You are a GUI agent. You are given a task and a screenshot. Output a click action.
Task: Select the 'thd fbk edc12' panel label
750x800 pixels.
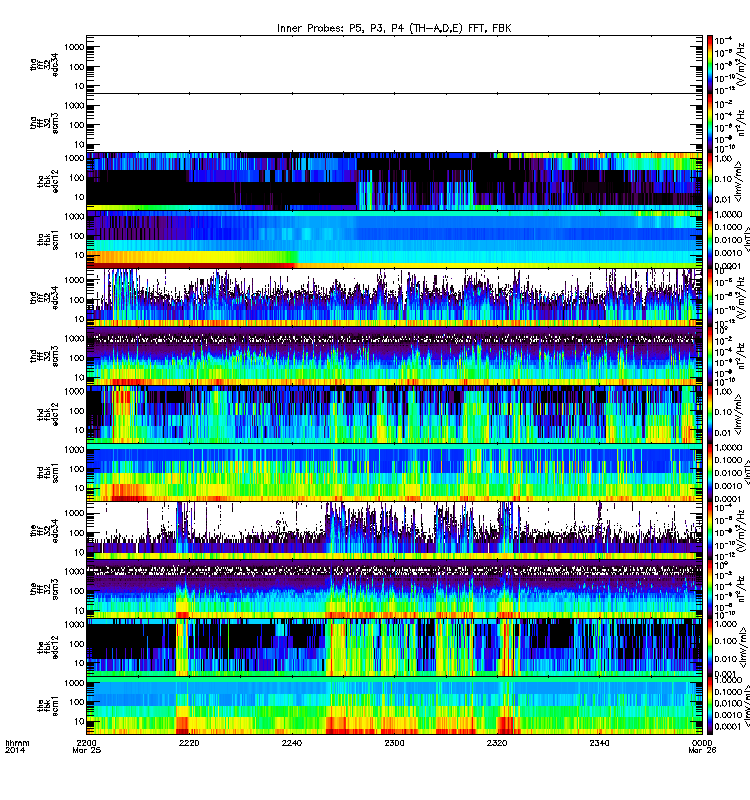[x=47, y=415]
